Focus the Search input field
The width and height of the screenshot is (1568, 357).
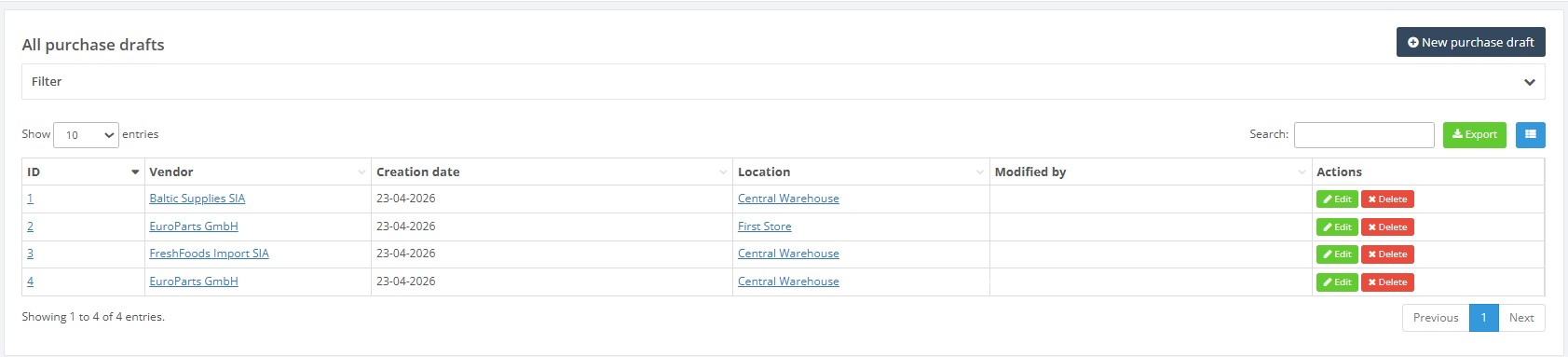[x=1364, y=135]
